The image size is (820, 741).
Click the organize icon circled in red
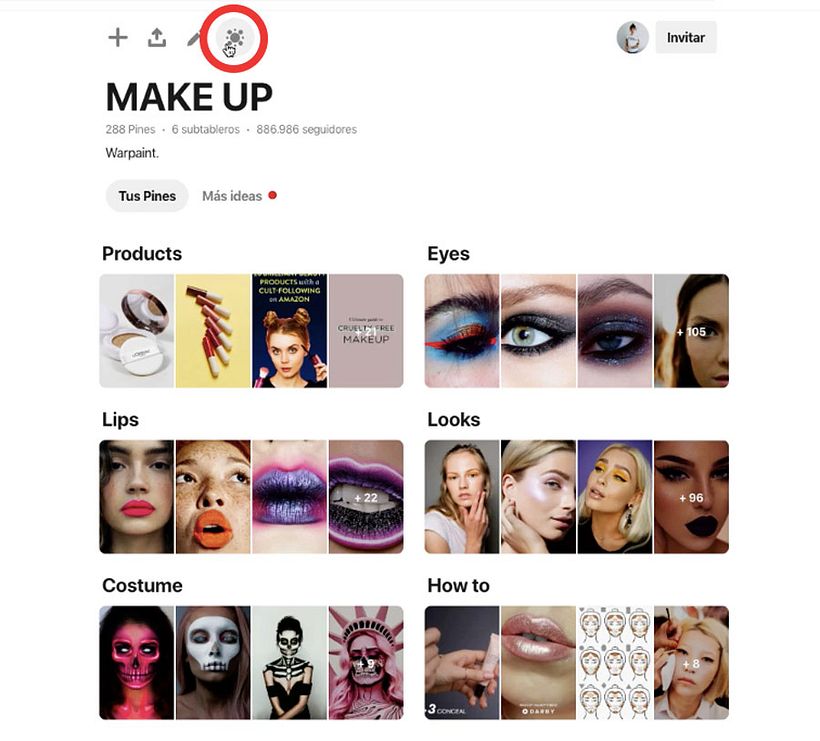(x=235, y=38)
